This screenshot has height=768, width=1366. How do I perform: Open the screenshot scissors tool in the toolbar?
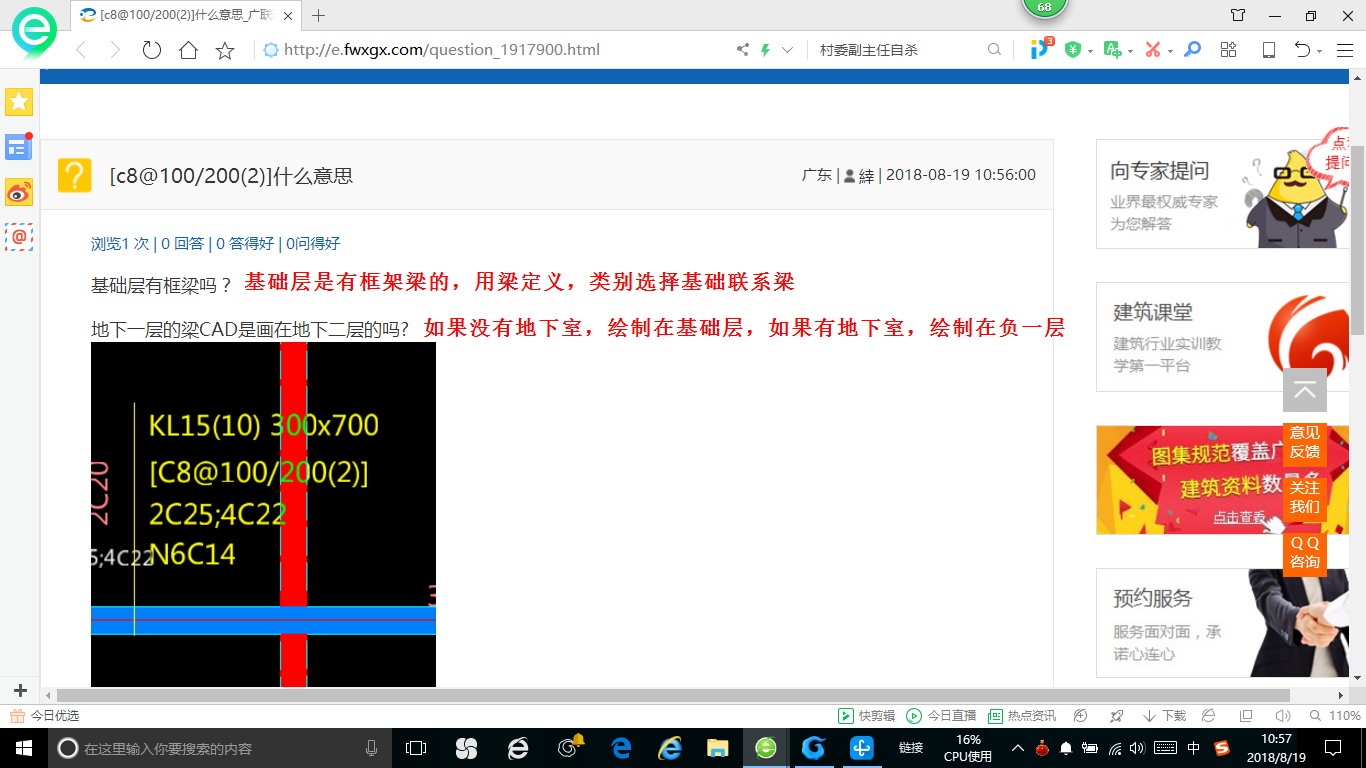[x=1153, y=49]
